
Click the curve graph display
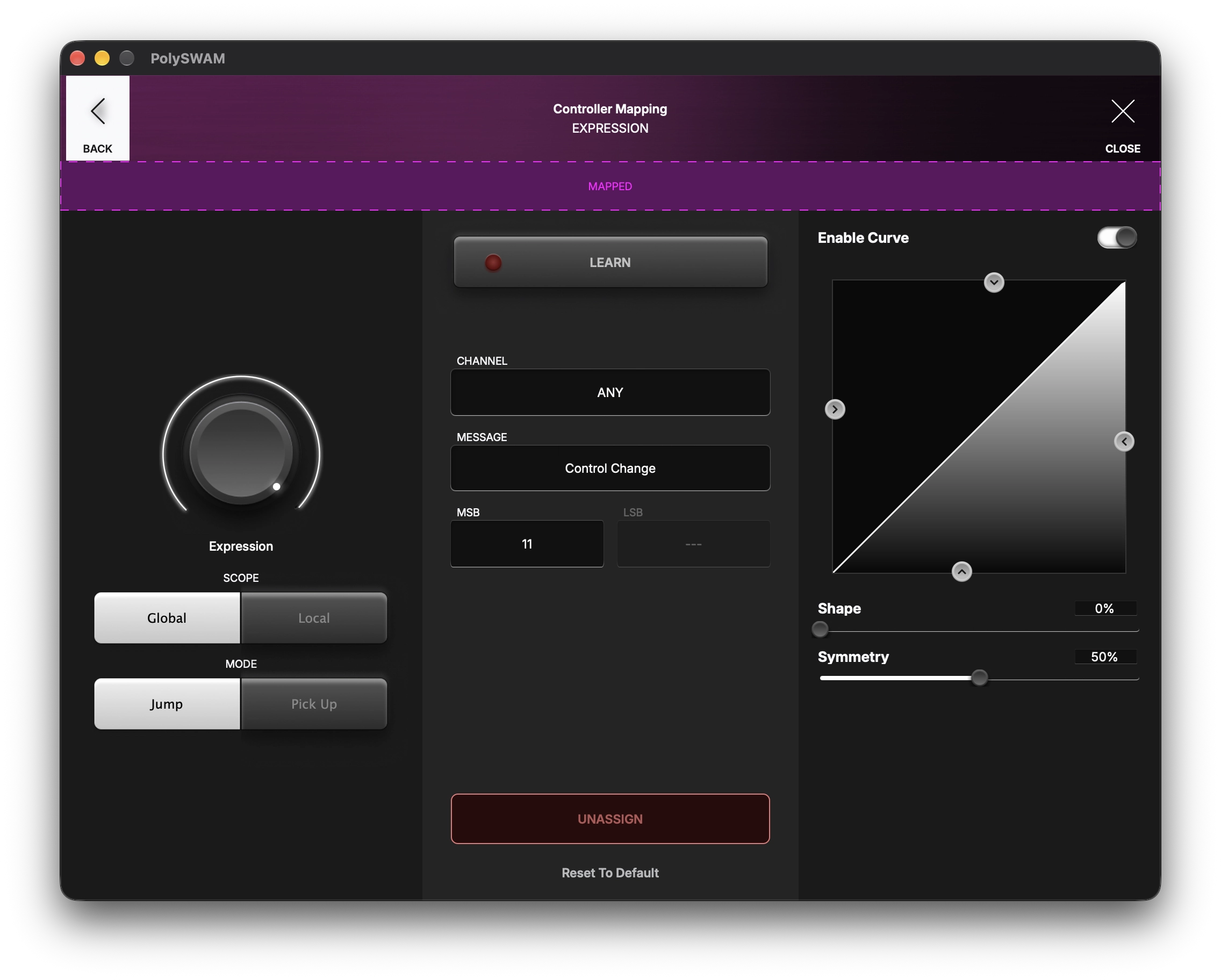(979, 427)
